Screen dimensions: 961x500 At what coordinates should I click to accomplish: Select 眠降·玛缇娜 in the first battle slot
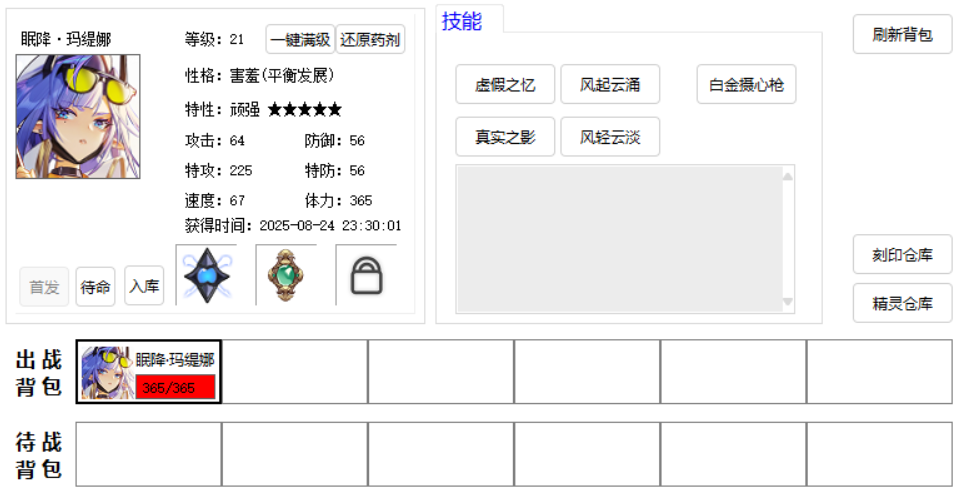coord(149,372)
